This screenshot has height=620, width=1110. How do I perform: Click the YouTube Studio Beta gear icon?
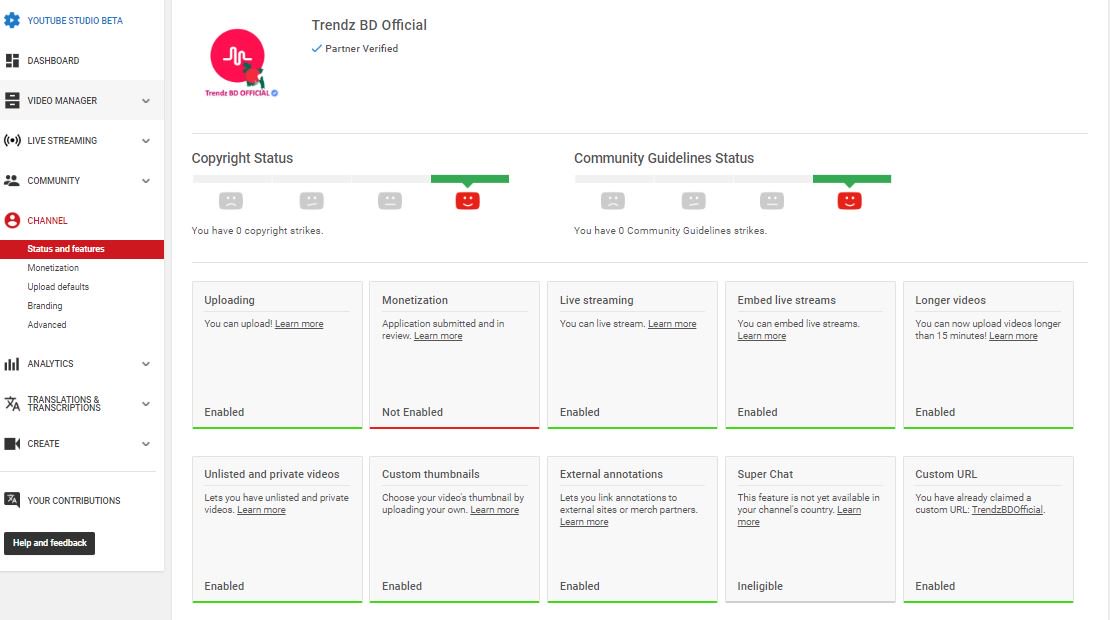click(x=12, y=21)
